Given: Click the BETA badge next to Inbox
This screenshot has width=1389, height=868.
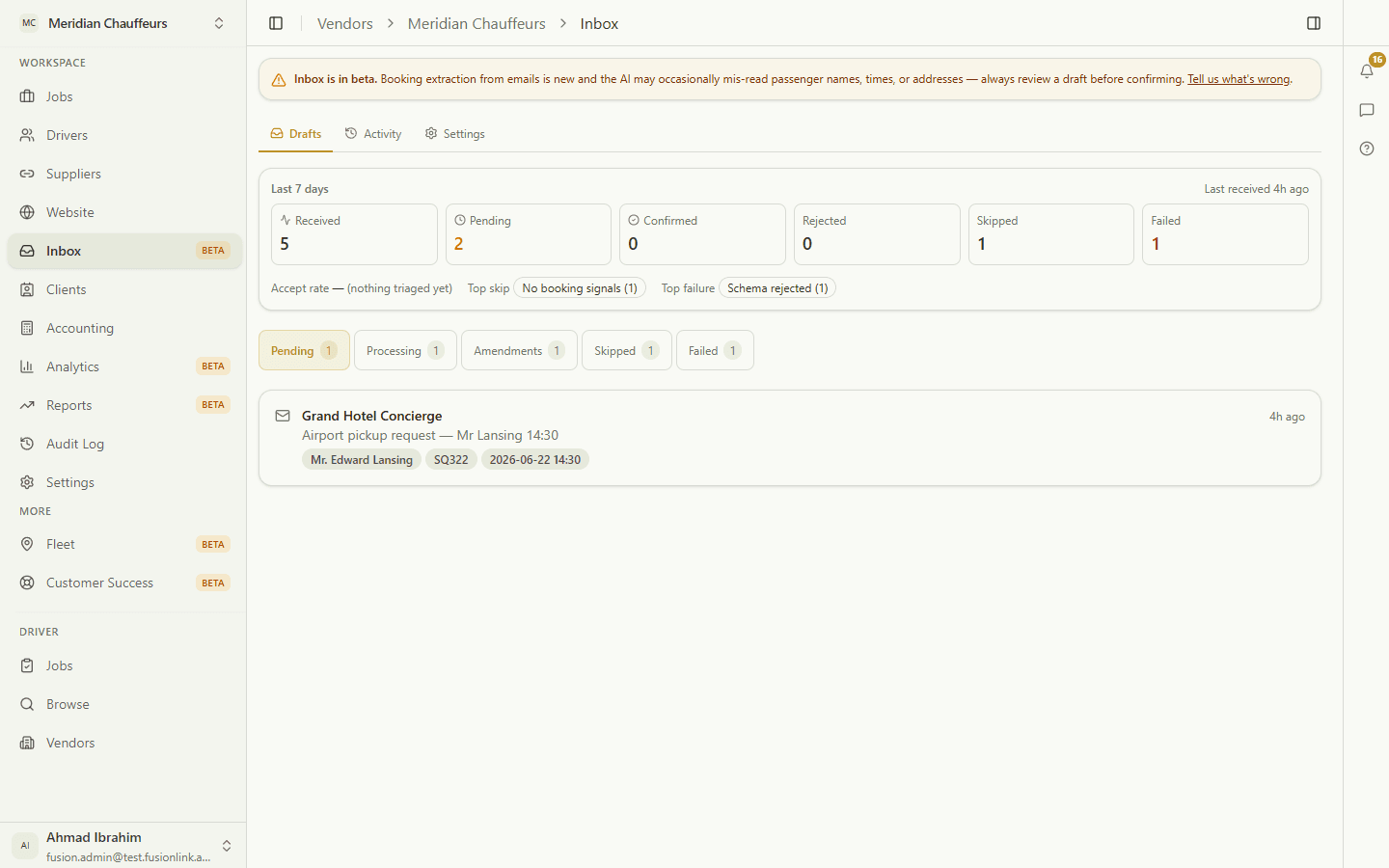Looking at the screenshot, I should click(x=213, y=251).
